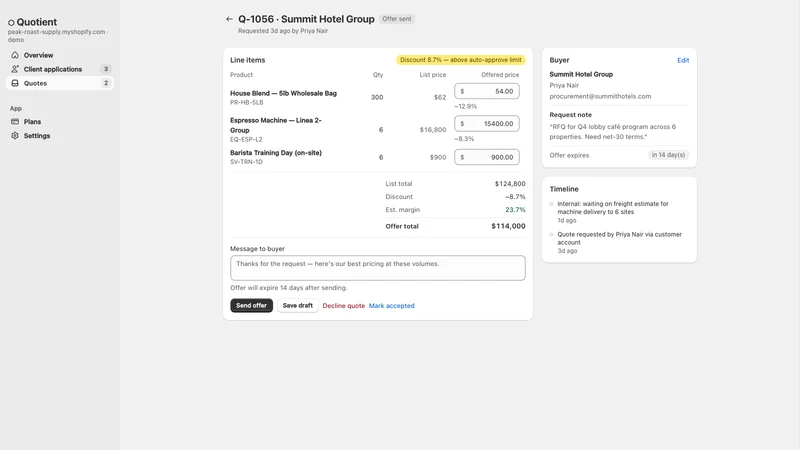Click the Save draft button
This screenshot has height=450, width=800.
tap(297, 305)
